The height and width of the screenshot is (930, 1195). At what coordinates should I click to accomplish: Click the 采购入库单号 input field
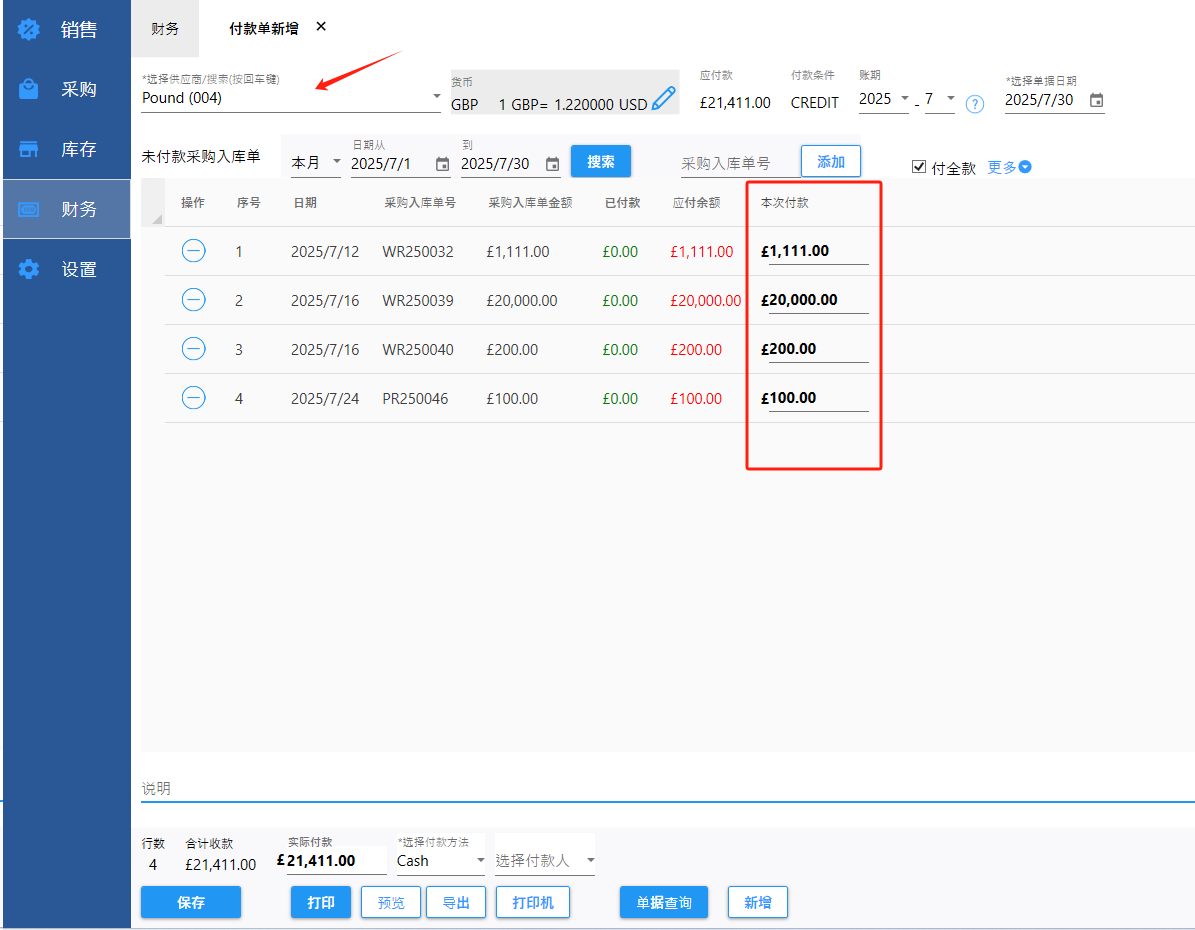[x=738, y=163]
